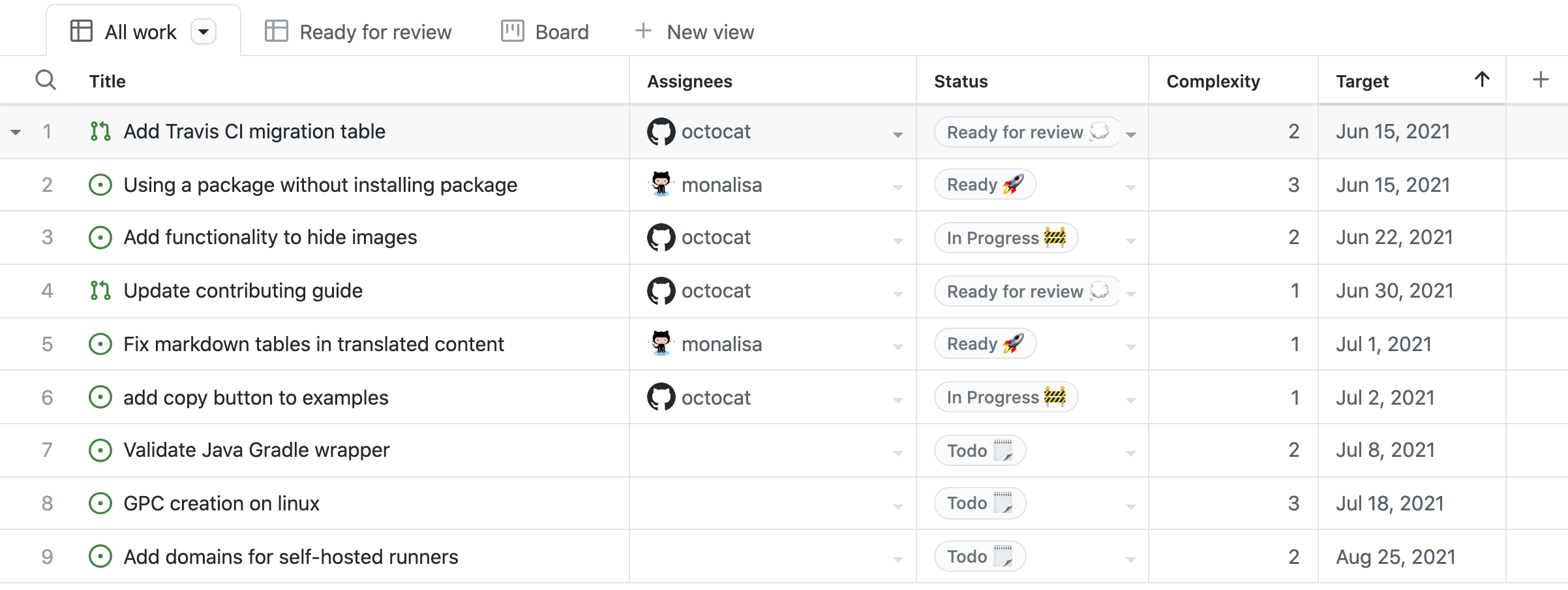Open assignees dropdown for GPC creation on linux

tap(898, 506)
